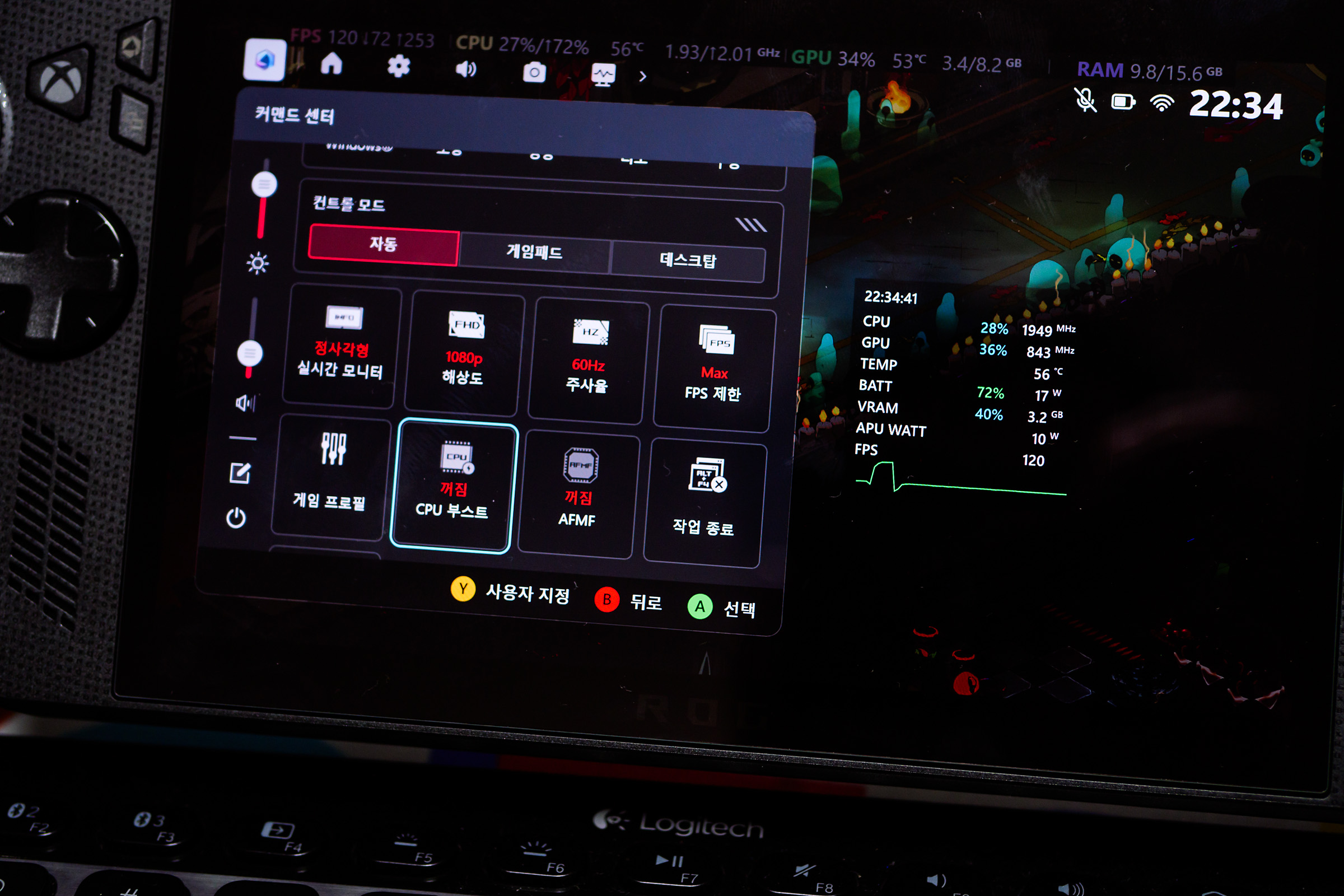Image resolution: width=1344 pixels, height=896 pixels.
Task: Click the camera screenshot icon
Action: pyautogui.click(x=534, y=73)
